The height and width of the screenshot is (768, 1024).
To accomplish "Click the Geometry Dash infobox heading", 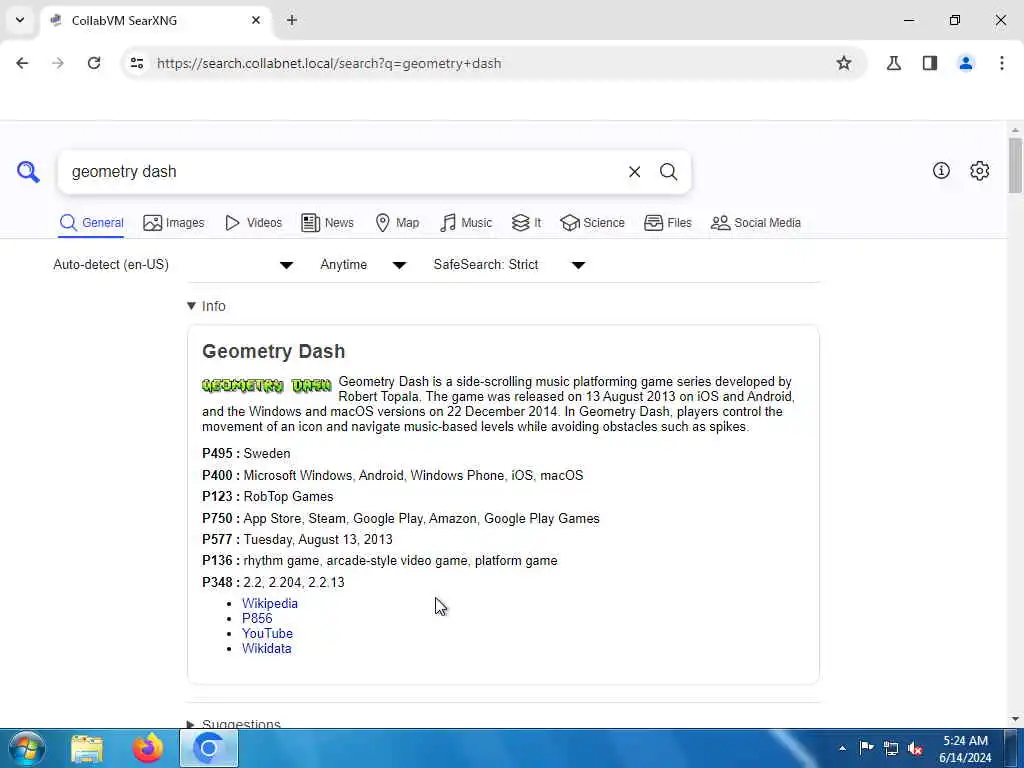I will pyautogui.click(x=274, y=351).
